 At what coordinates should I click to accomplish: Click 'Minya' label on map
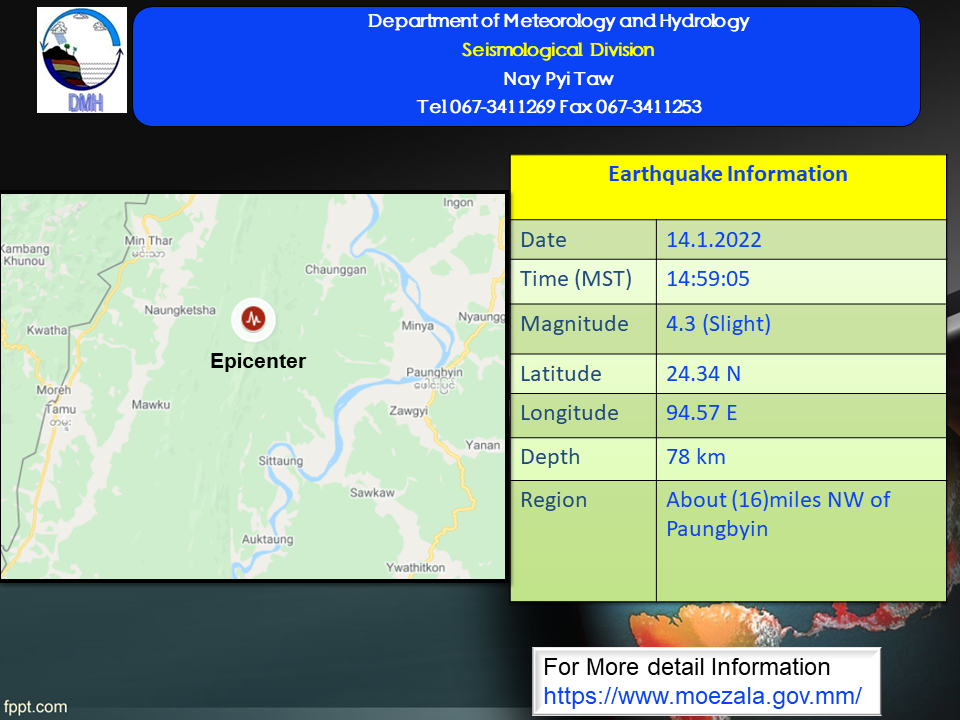click(418, 326)
